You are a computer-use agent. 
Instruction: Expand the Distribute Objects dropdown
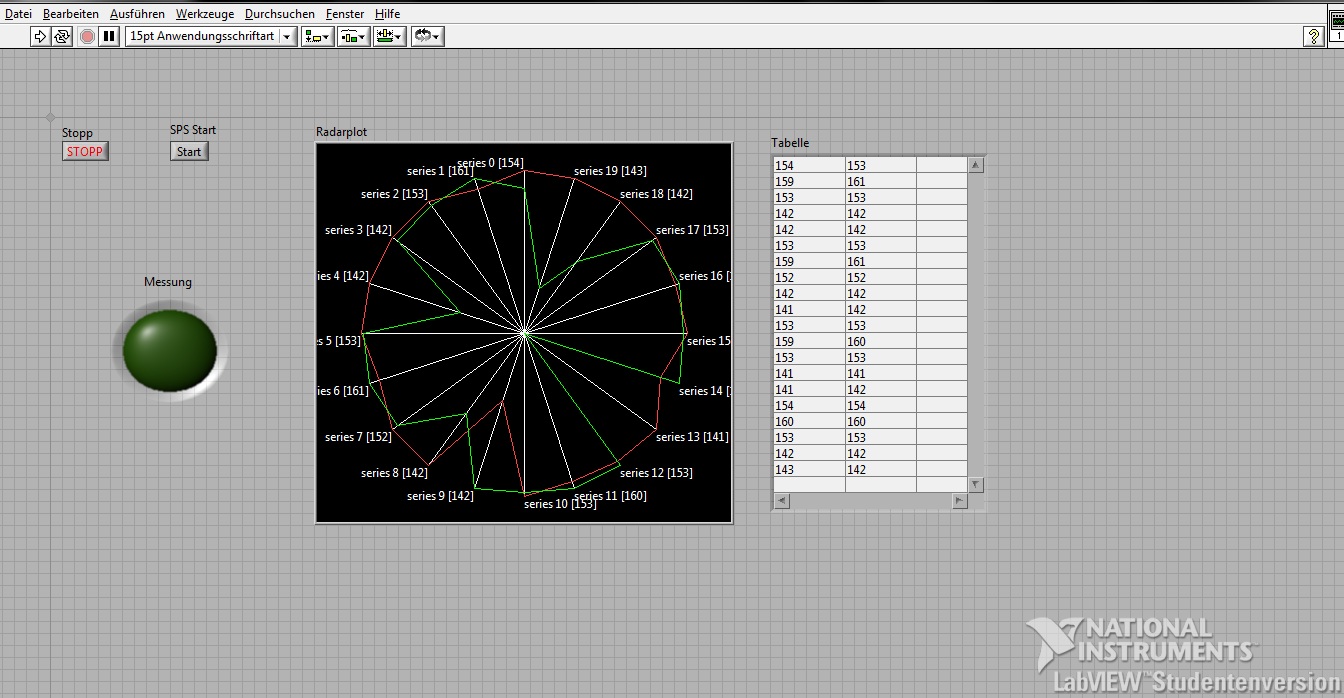(x=353, y=37)
